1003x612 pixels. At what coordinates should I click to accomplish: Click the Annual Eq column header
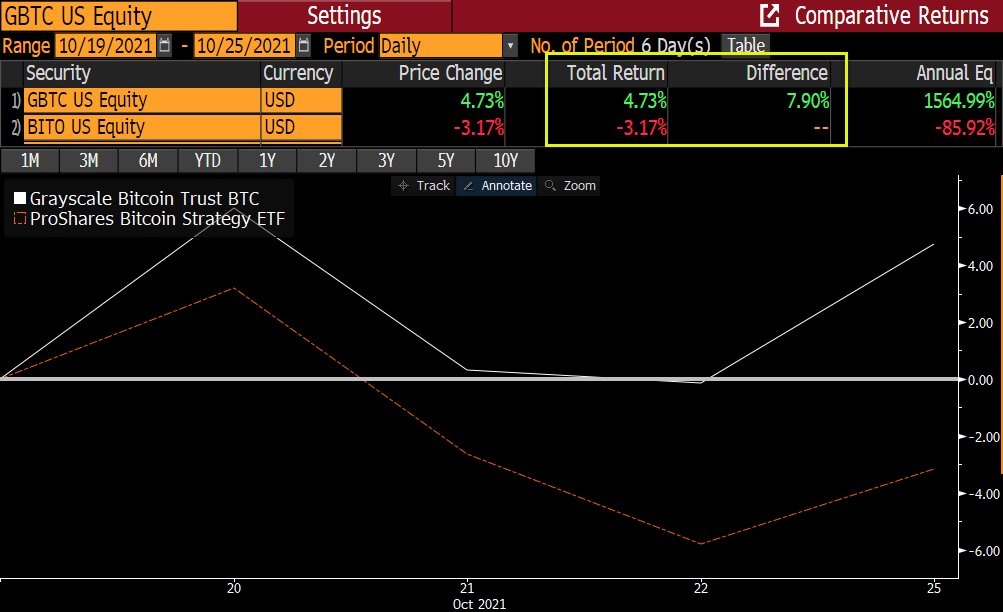coord(954,73)
